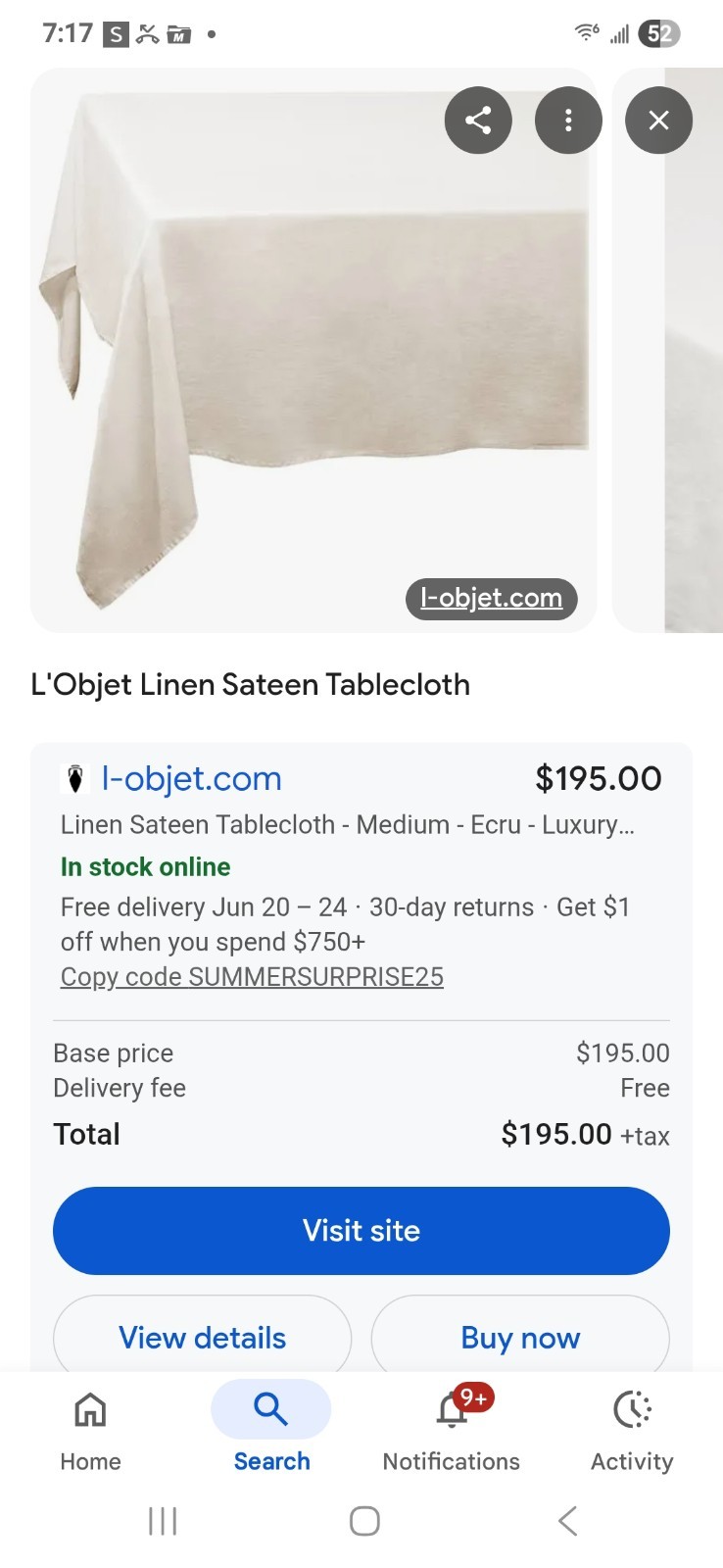The height and width of the screenshot is (1568, 723).
Task: Open the three-dot overflow menu
Action: (568, 120)
